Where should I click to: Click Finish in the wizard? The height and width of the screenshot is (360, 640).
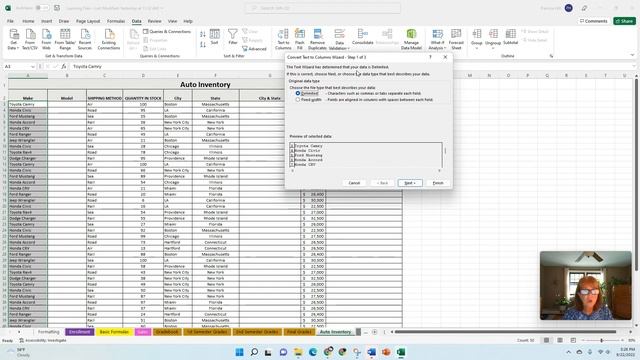(x=438, y=183)
